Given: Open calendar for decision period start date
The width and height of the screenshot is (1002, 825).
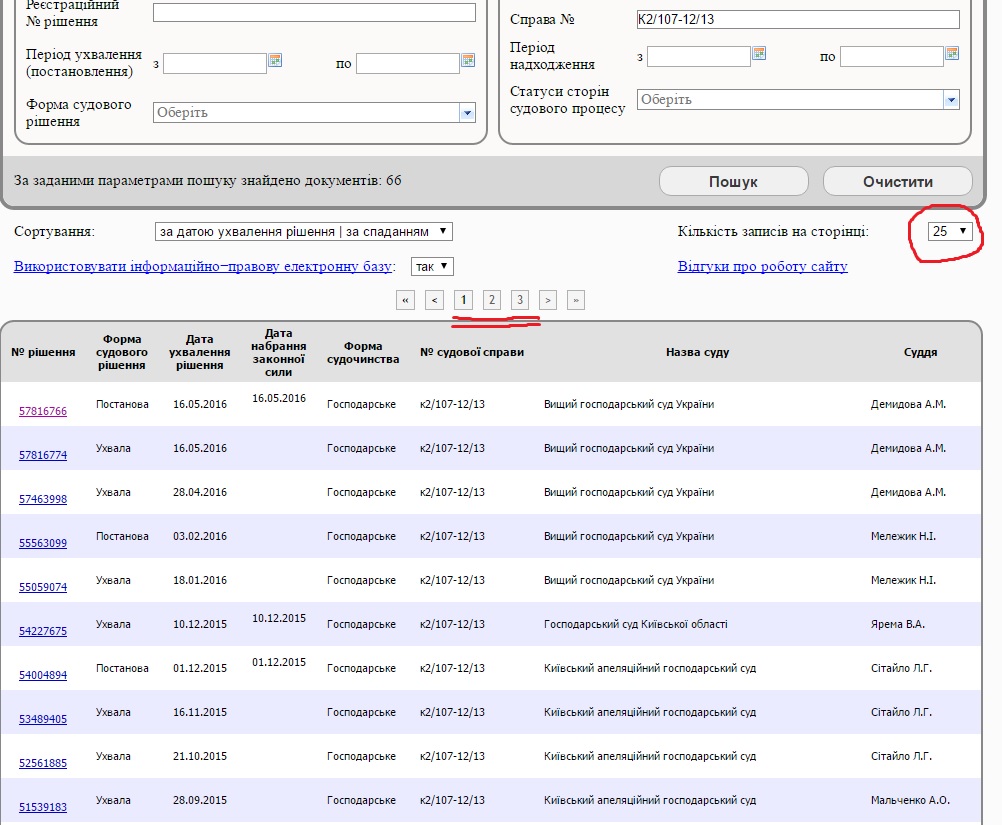Looking at the screenshot, I should 275,61.
